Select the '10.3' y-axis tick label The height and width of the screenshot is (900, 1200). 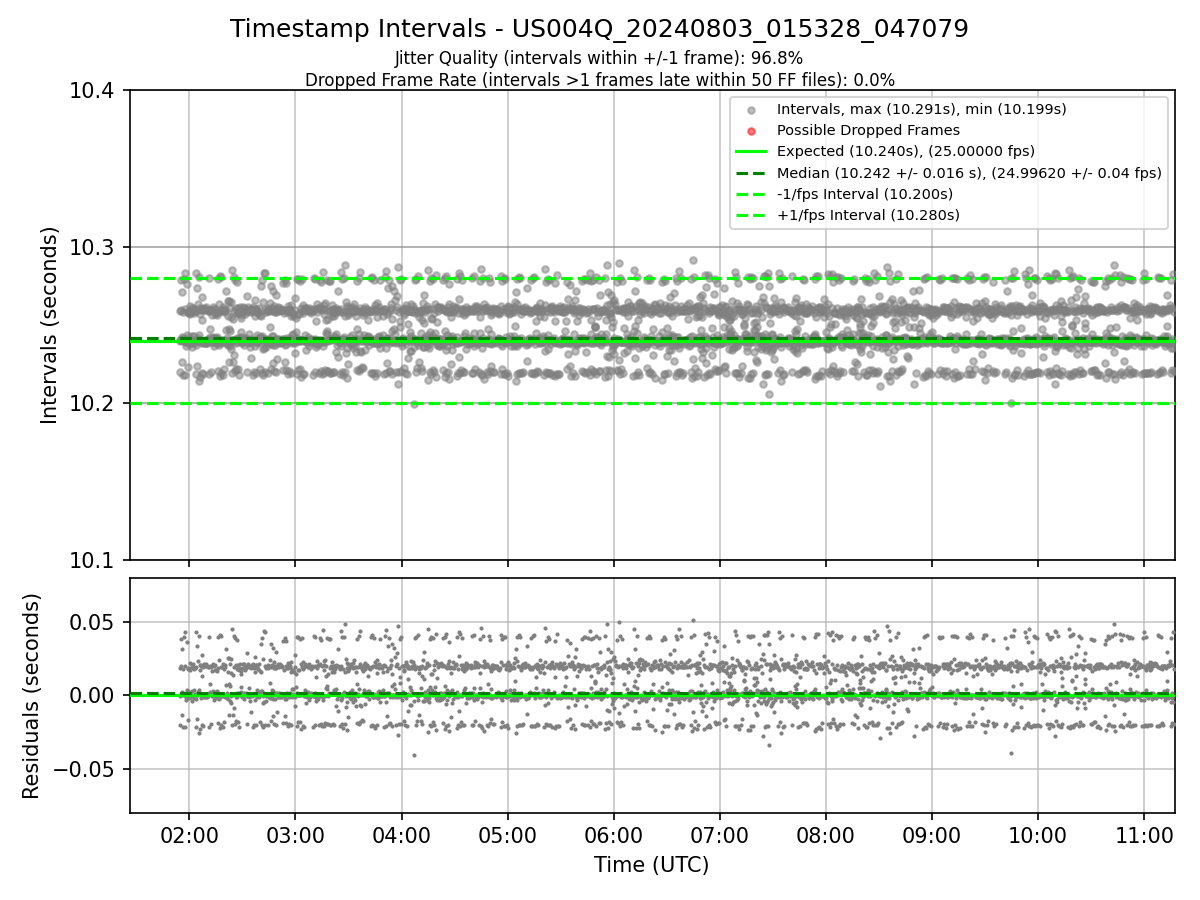point(92,248)
